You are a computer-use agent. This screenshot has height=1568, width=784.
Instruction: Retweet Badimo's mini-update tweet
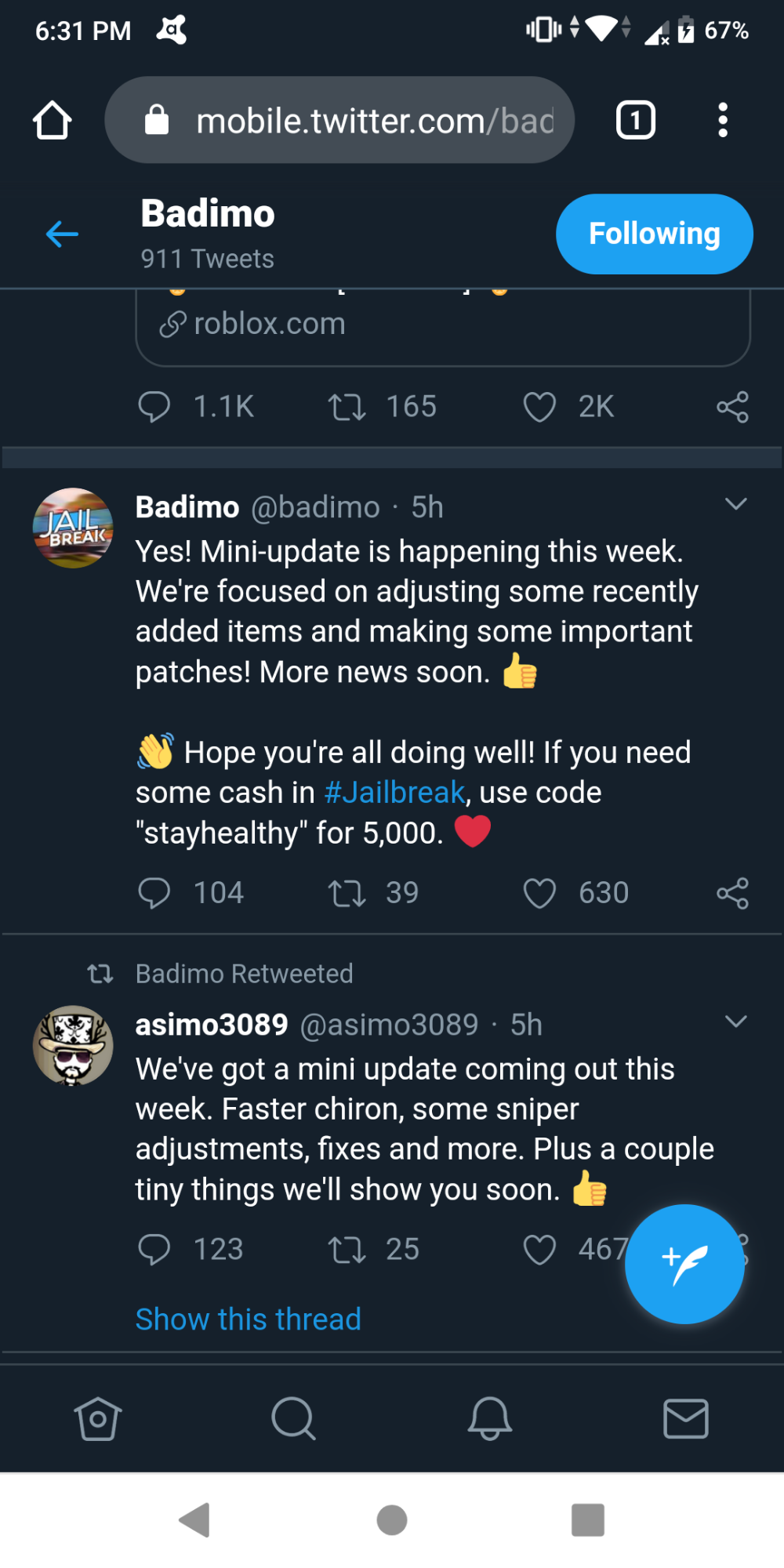347,893
